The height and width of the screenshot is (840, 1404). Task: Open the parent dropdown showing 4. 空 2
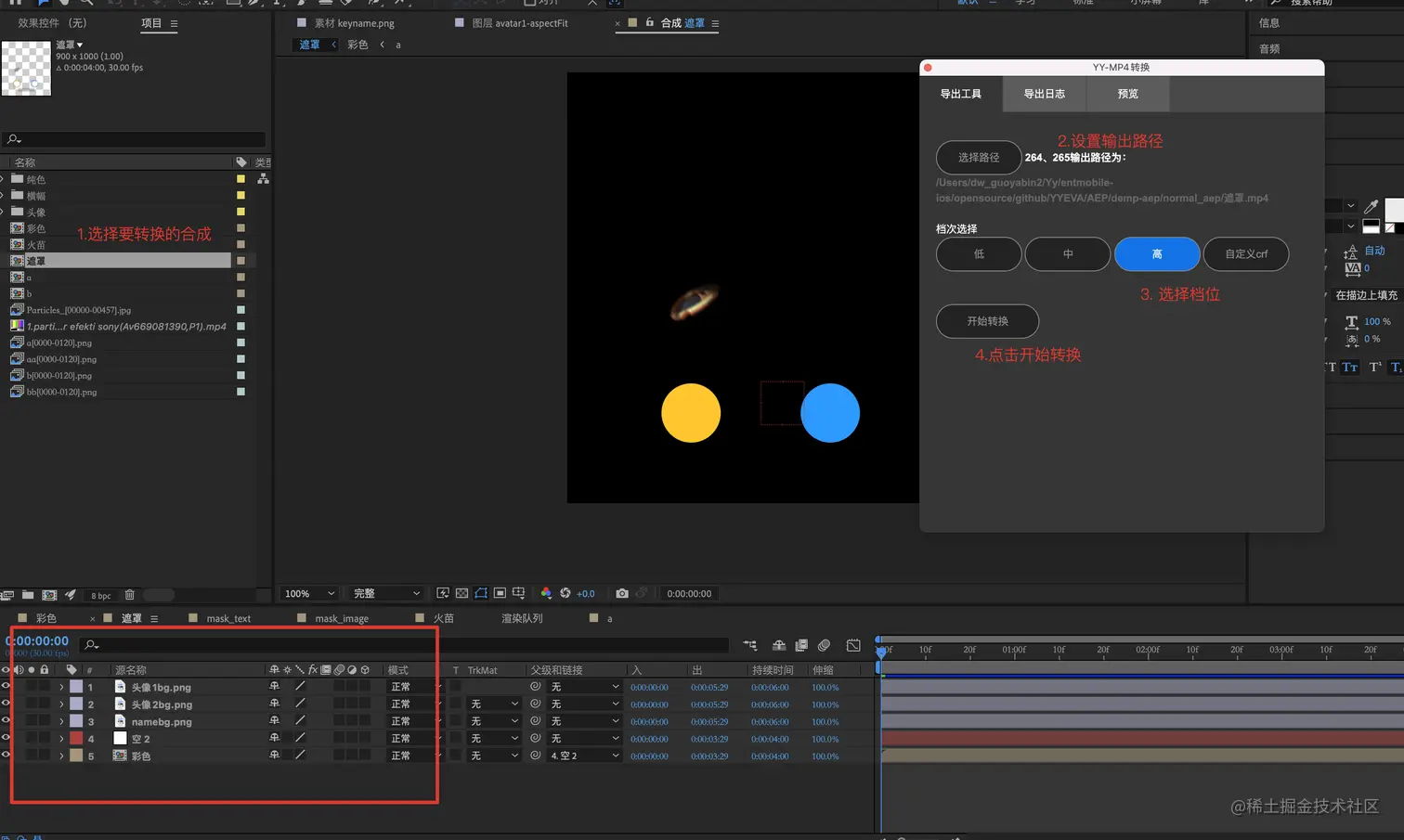coord(584,756)
